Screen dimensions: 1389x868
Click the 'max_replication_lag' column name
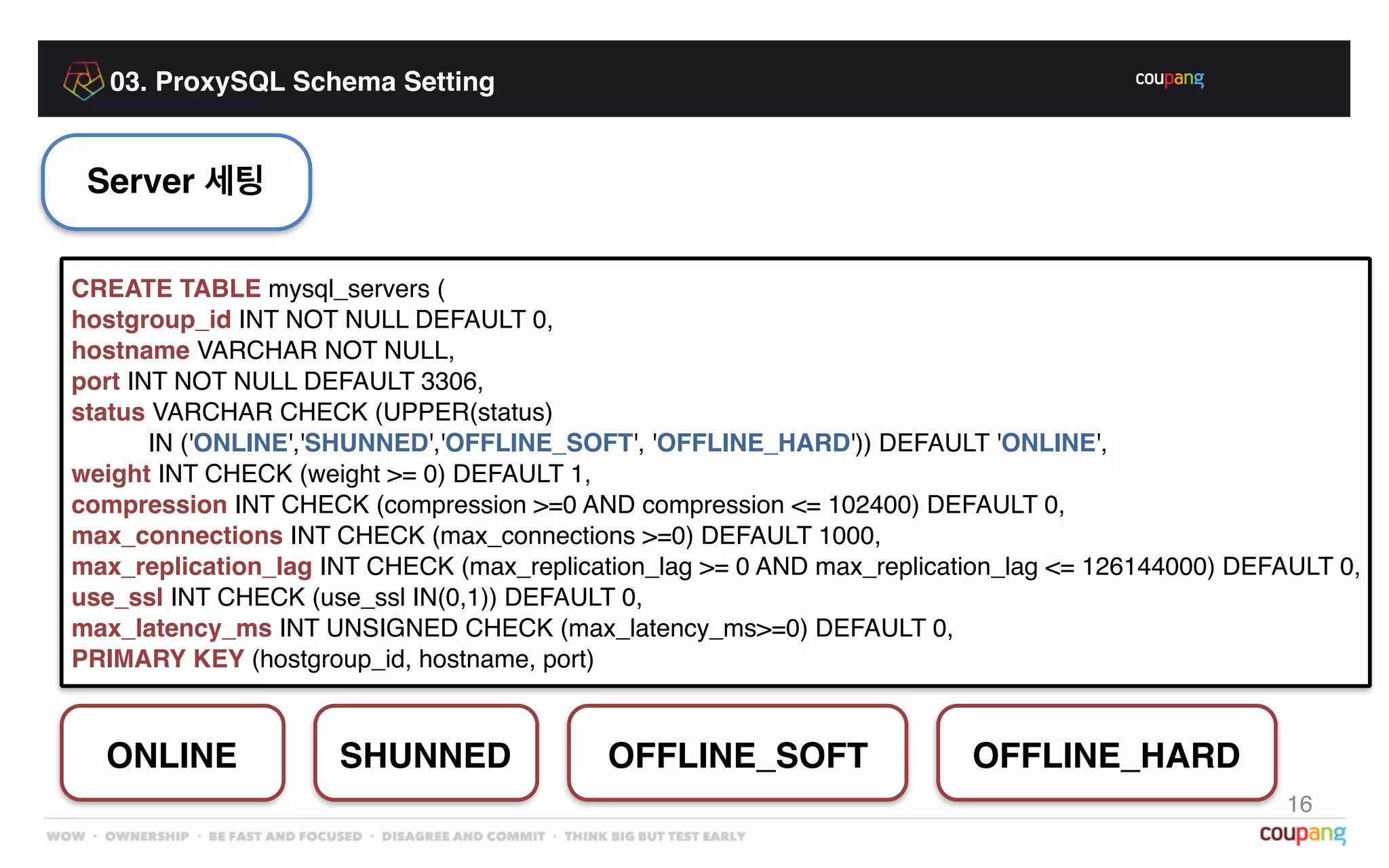point(192,567)
